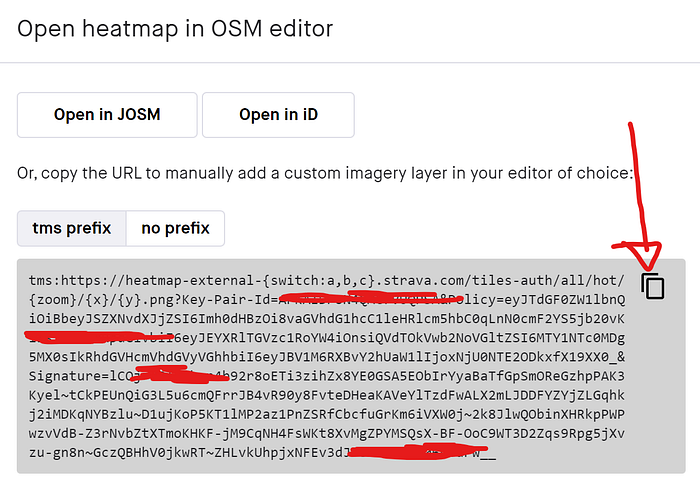Click the URL line starting with iOiBbeyJSZXNvdXJjZSI6
The image size is (700, 491).
click(x=327, y=319)
